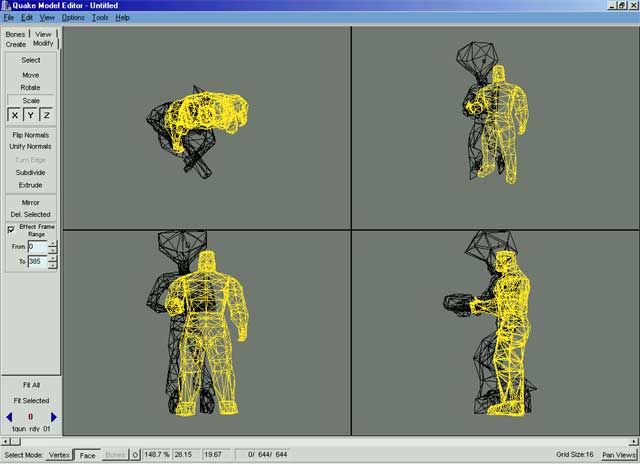Advance to next frame with right blue arrow
The width and height of the screenshot is (640, 464).
[54, 417]
